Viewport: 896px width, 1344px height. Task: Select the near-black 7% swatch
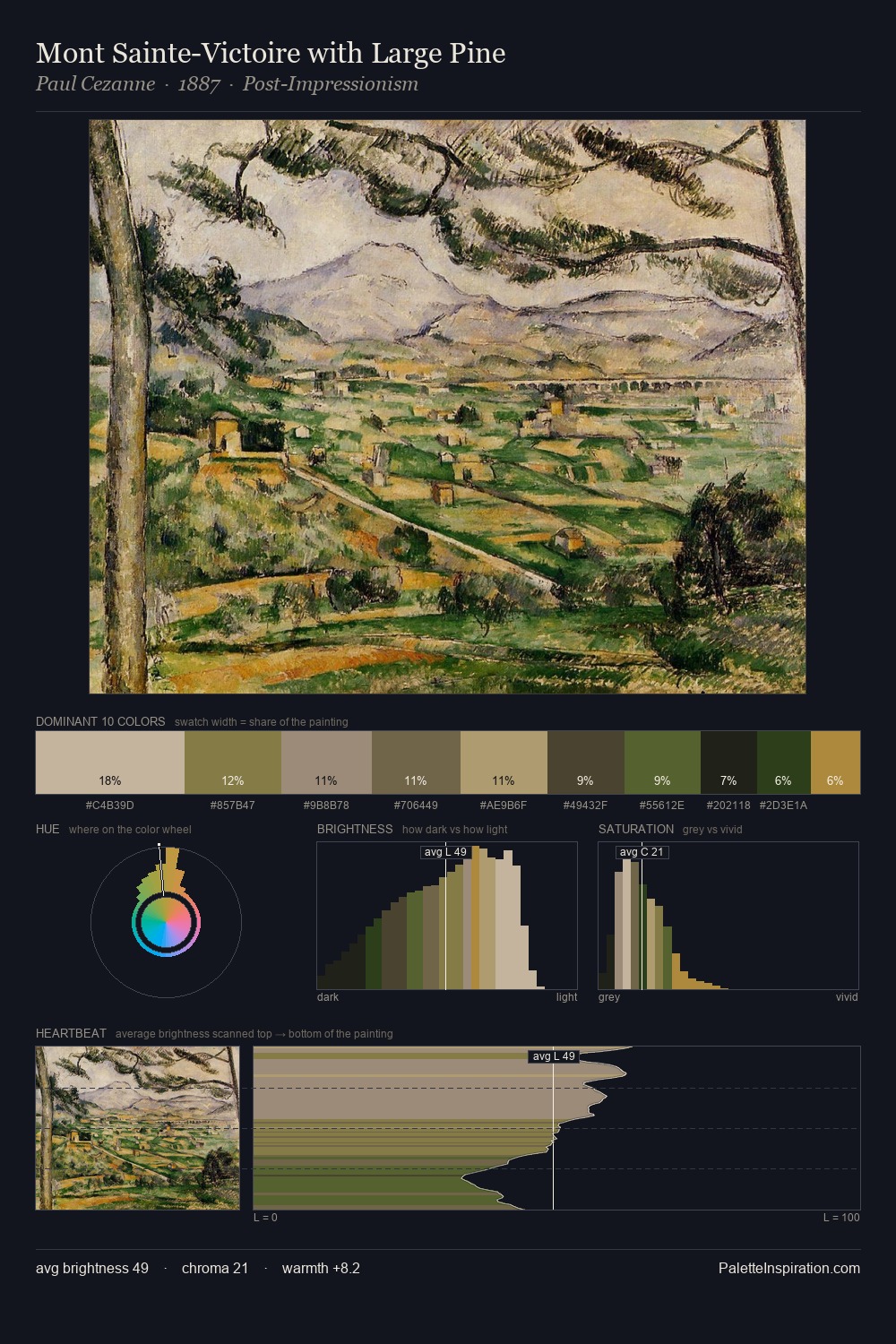click(x=728, y=762)
